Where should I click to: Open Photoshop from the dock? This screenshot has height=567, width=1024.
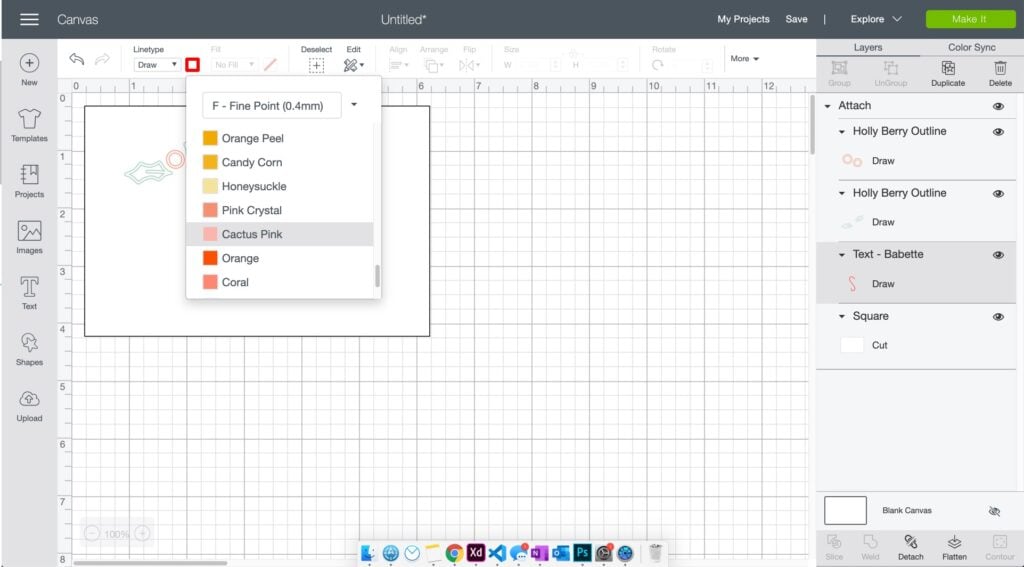point(582,553)
